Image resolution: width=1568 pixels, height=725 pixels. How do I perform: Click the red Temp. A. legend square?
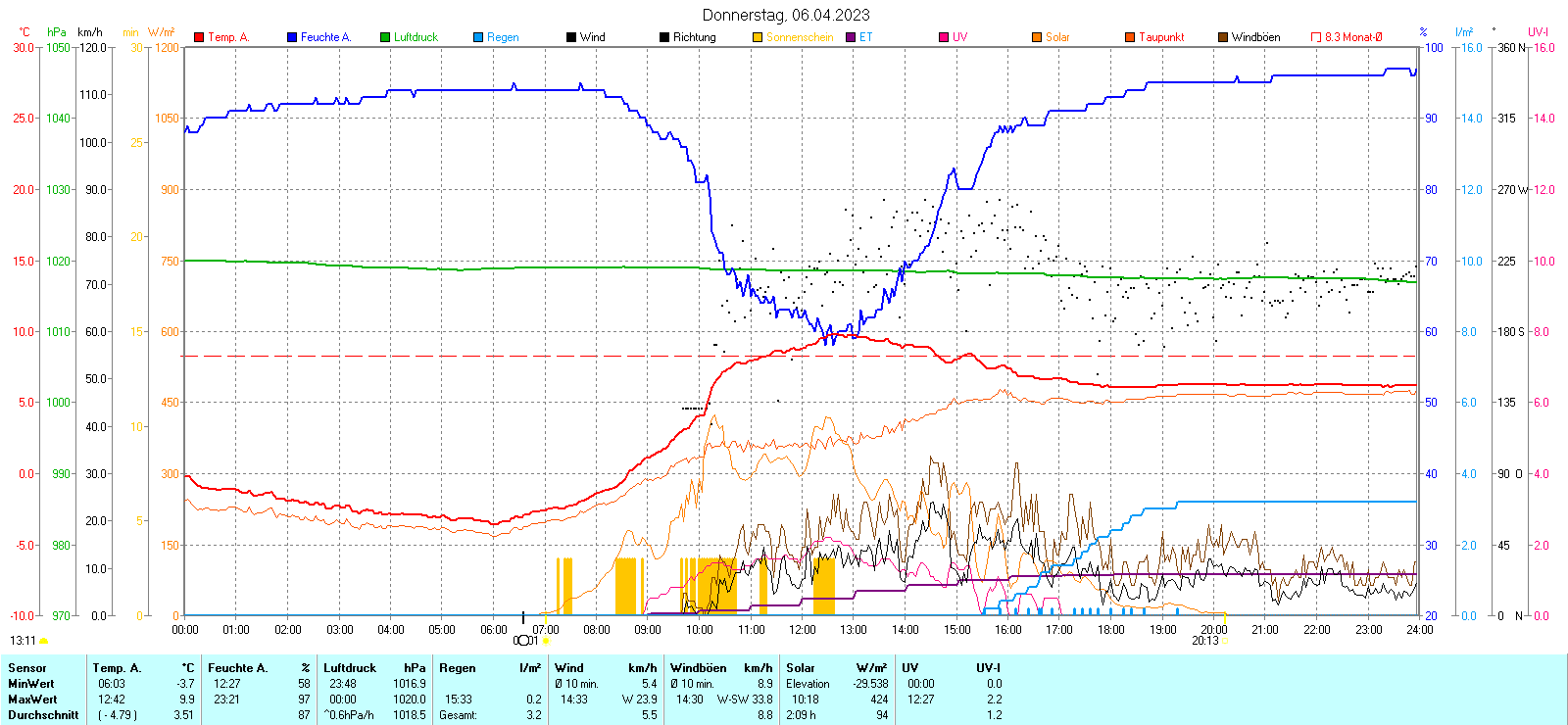[x=199, y=37]
